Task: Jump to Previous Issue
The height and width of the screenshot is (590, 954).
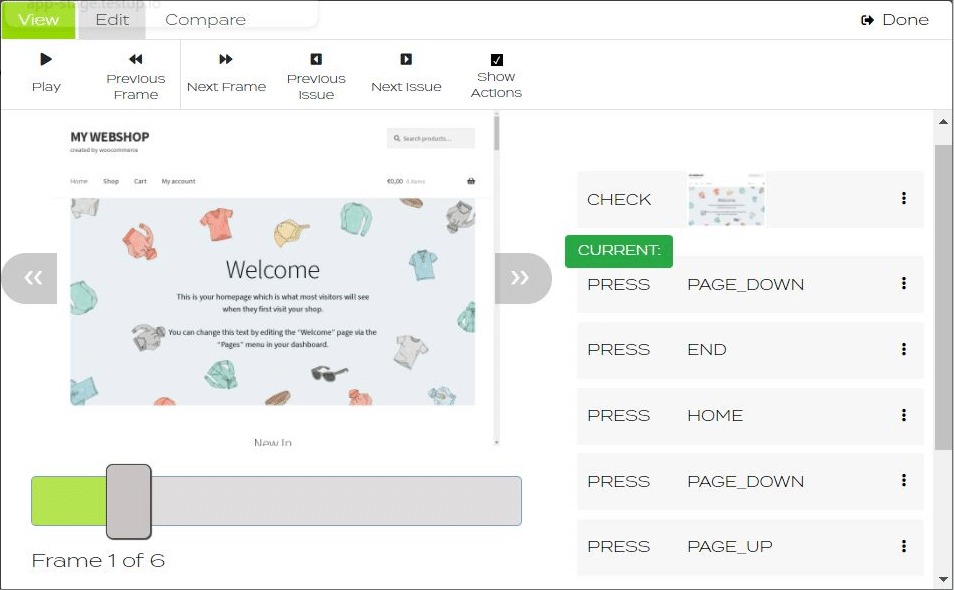Action: coord(316,76)
